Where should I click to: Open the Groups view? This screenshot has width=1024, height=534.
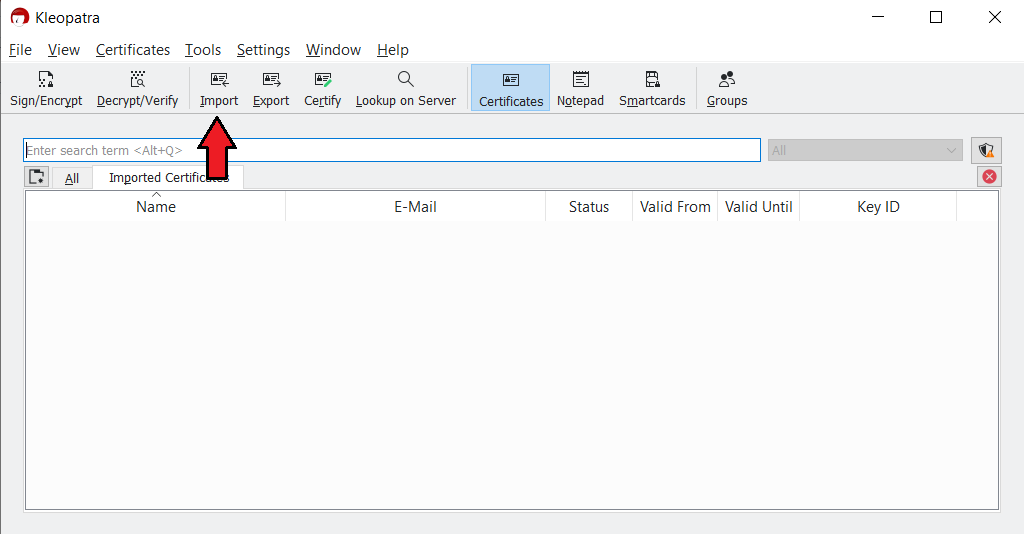coord(727,88)
